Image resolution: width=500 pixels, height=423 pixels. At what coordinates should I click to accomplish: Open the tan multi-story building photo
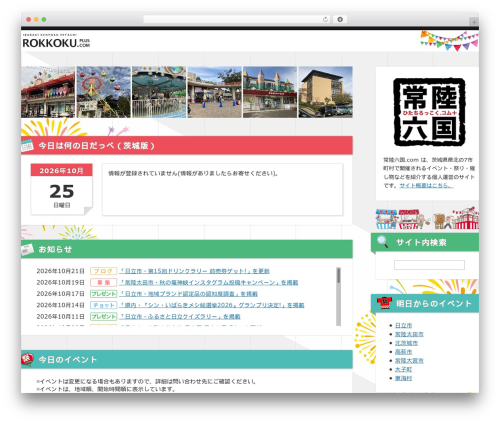[x=325, y=92]
